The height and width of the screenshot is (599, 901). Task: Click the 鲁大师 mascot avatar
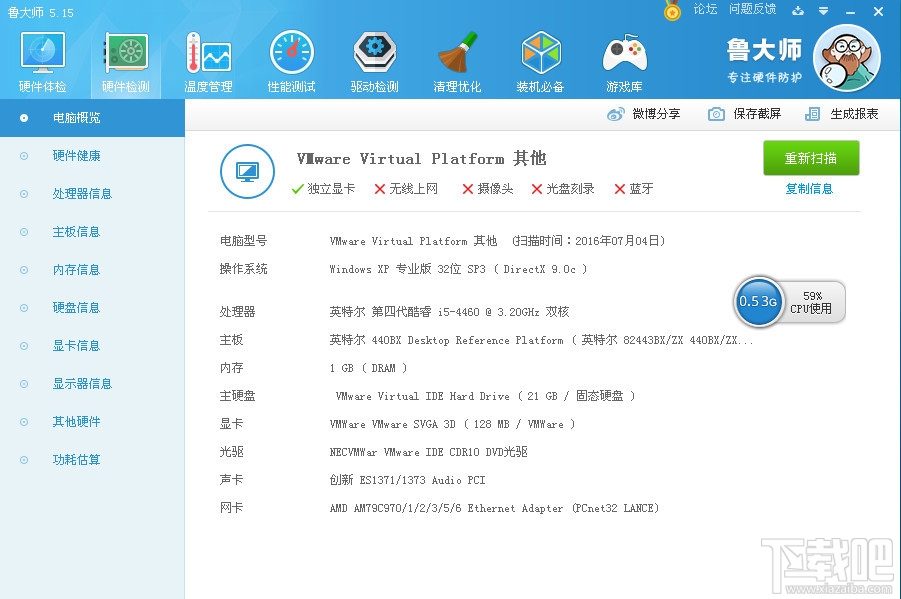[847, 57]
